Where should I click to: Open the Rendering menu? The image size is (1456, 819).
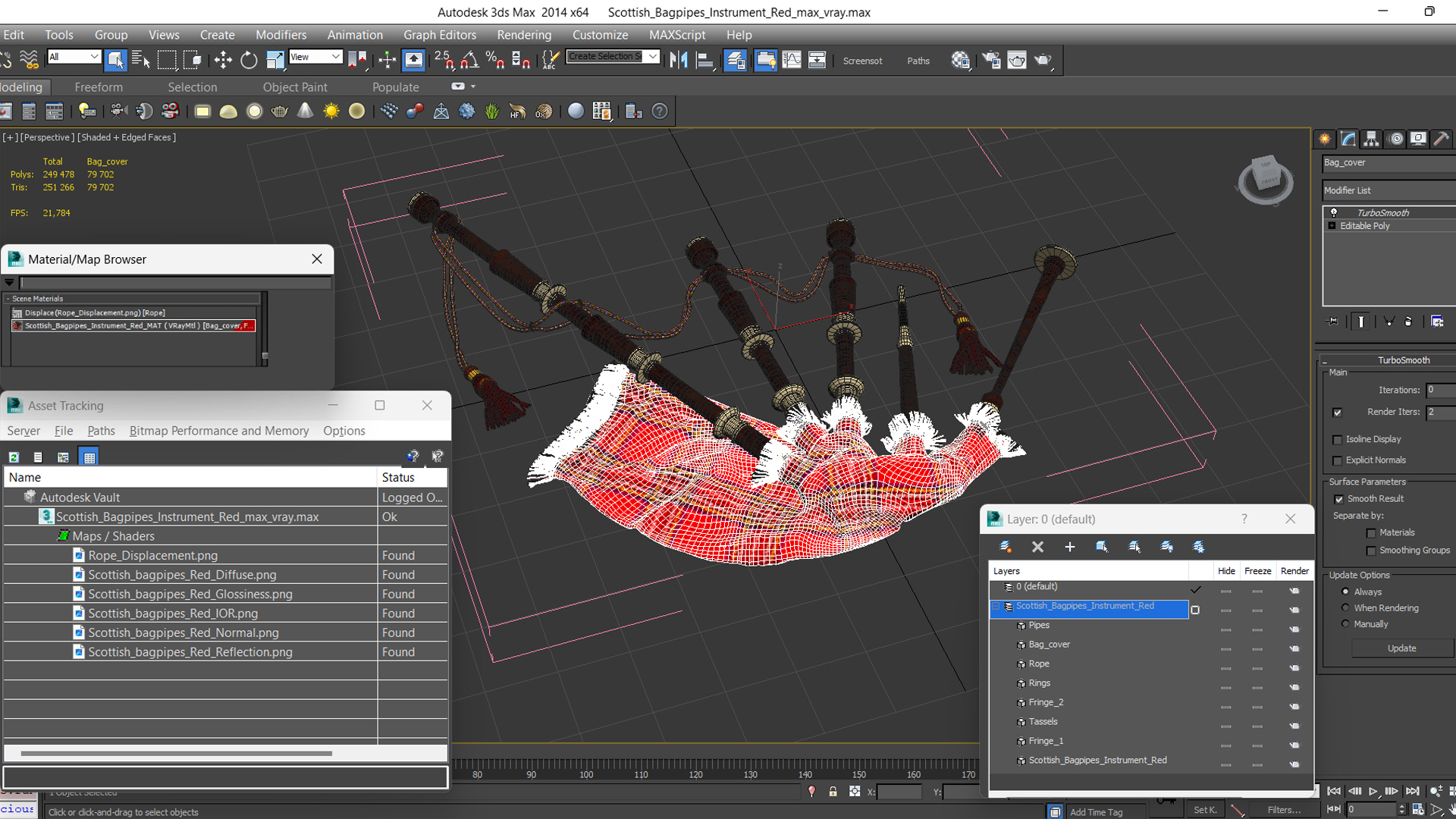524,35
